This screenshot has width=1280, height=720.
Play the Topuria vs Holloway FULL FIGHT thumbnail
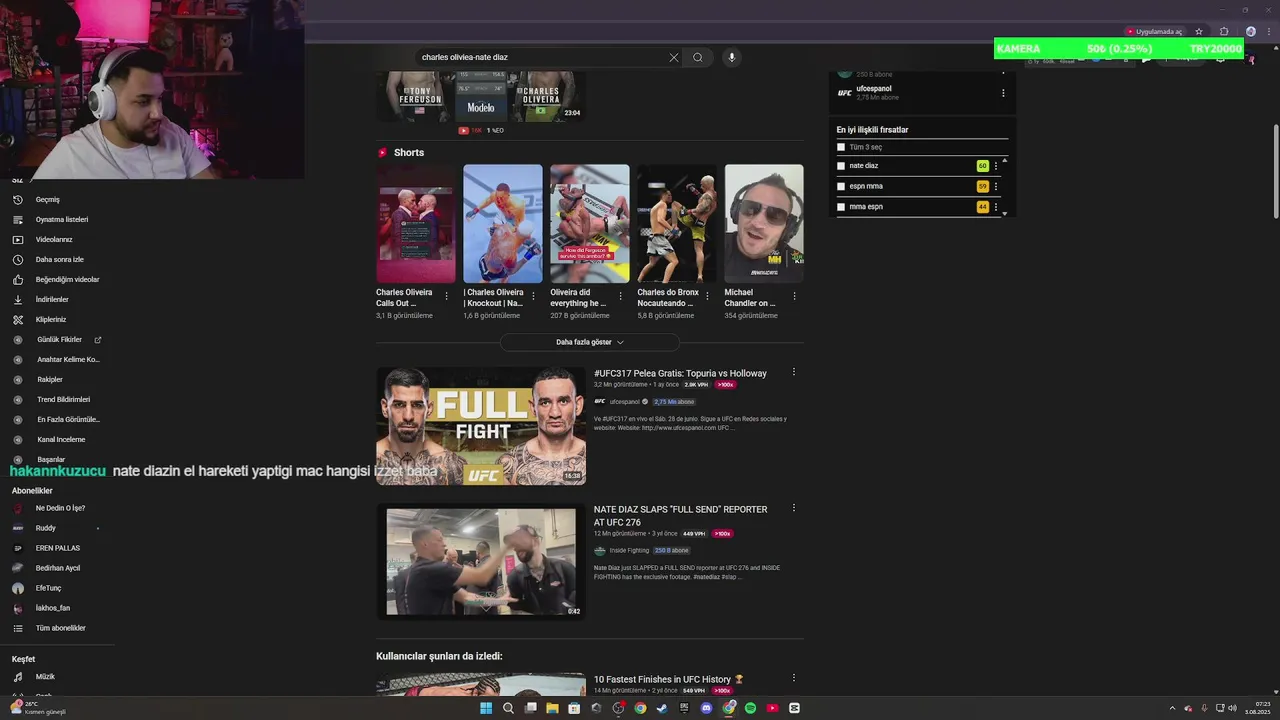tap(481, 426)
